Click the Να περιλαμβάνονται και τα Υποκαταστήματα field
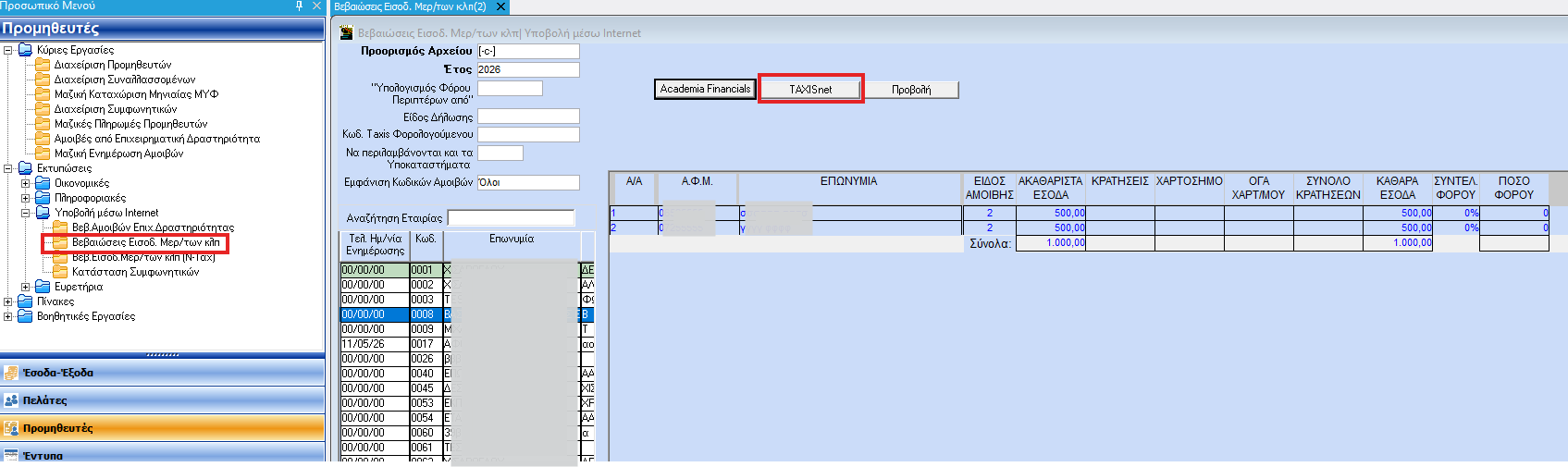Screen dimensions: 1568x467 (500, 153)
